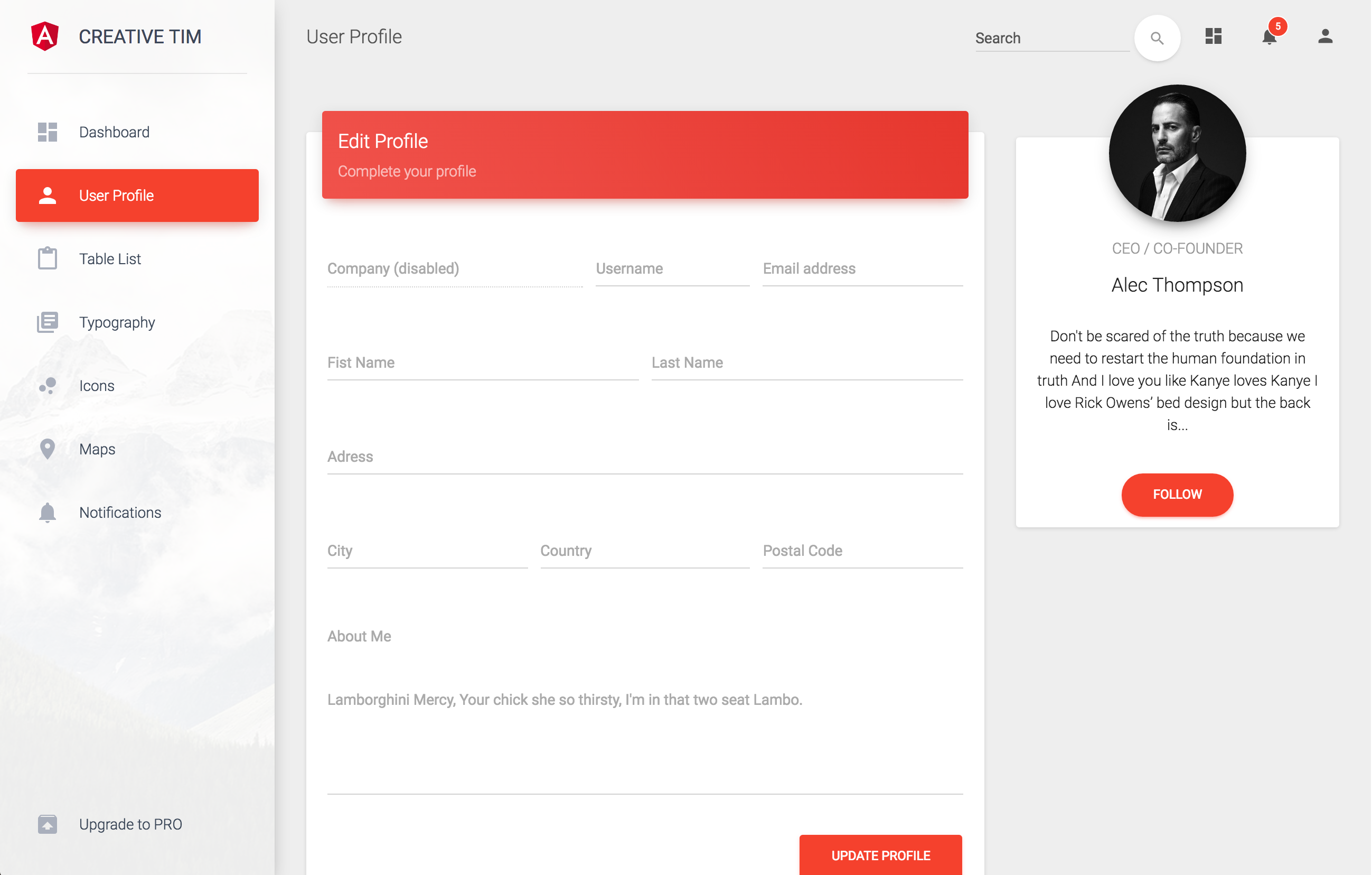Click the Angular logo icon
This screenshot has width=1372, height=875.
[x=45, y=36]
